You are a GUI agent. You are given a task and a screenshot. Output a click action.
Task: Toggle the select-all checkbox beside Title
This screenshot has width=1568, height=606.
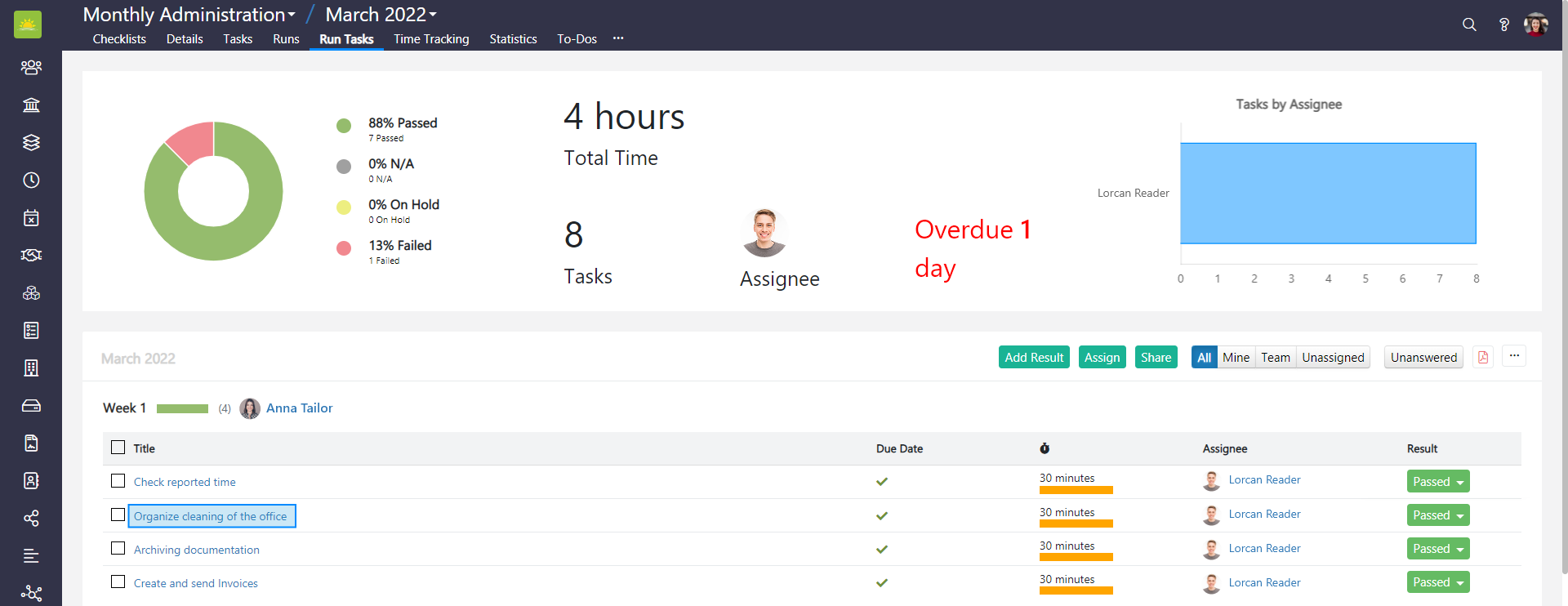(118, 448)
